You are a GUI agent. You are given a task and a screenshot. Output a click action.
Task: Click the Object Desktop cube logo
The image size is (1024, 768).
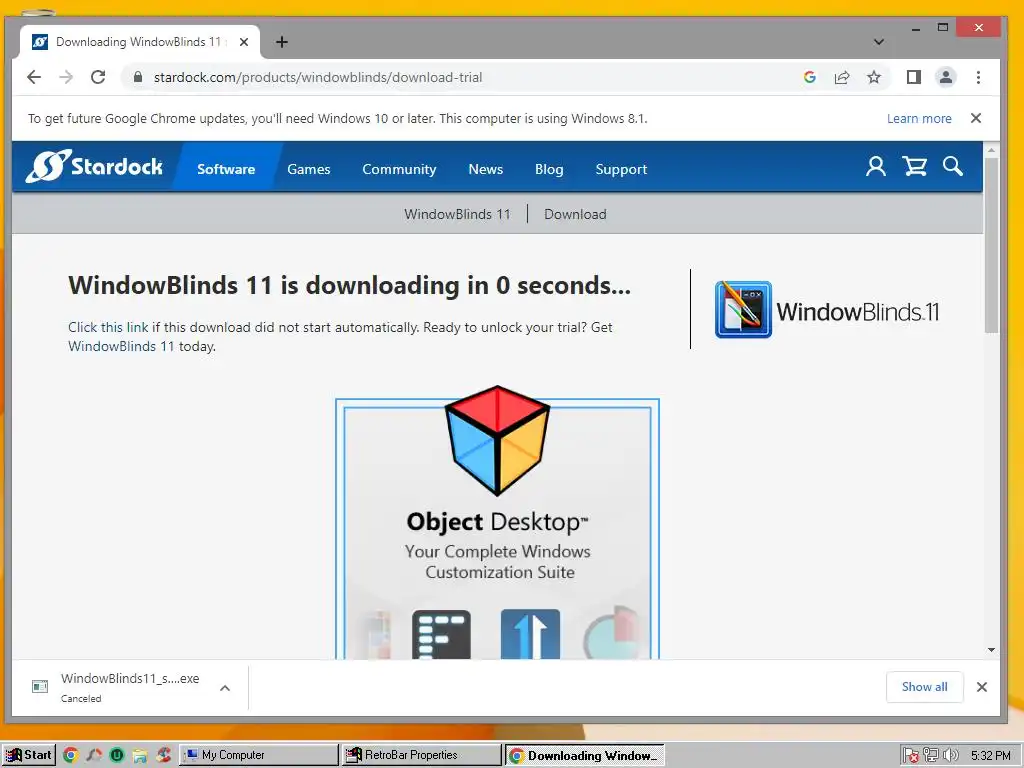tap(497, 440)
